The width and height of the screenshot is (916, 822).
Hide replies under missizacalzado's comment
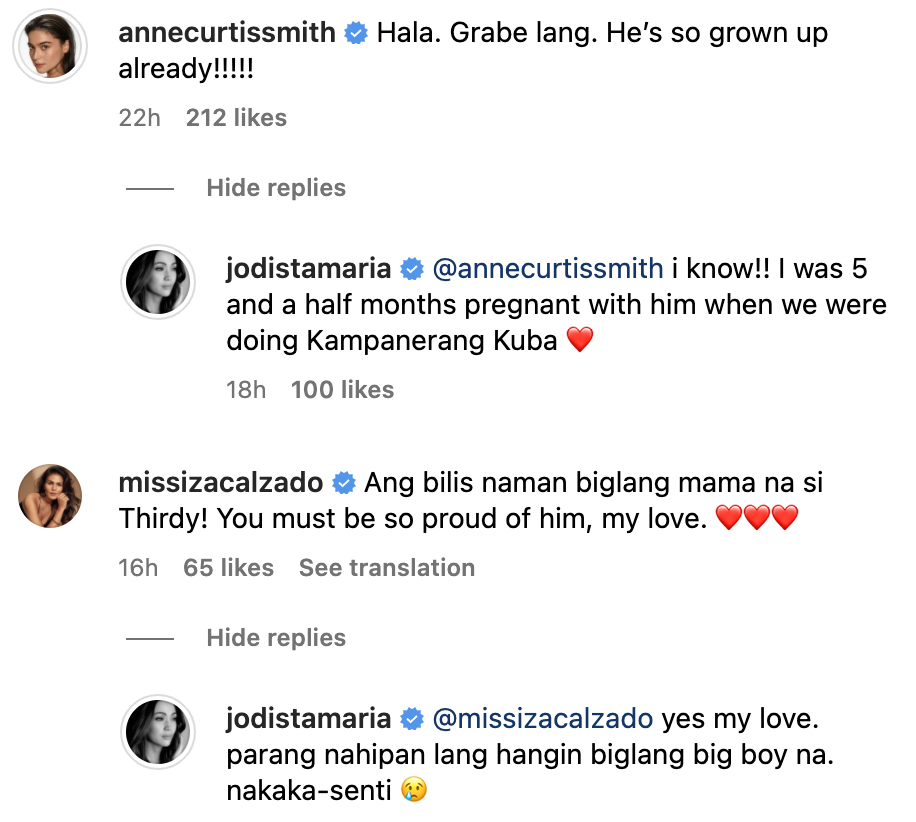tap(275, 637)
